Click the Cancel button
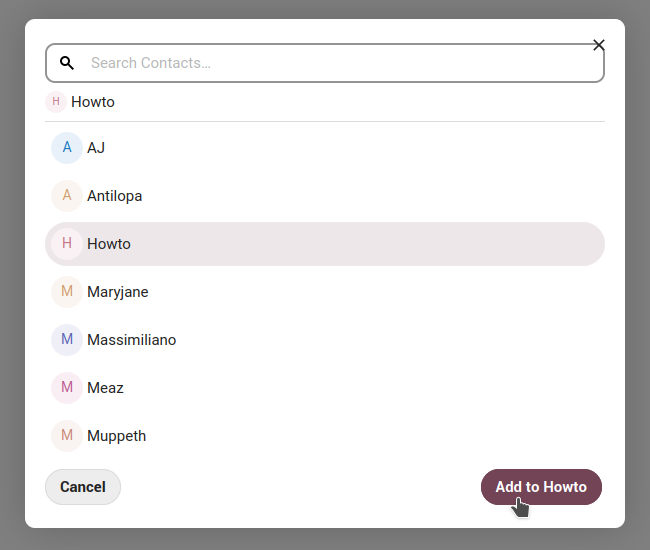Viewport: 650px width, 550px height. [x=83, y=487]
